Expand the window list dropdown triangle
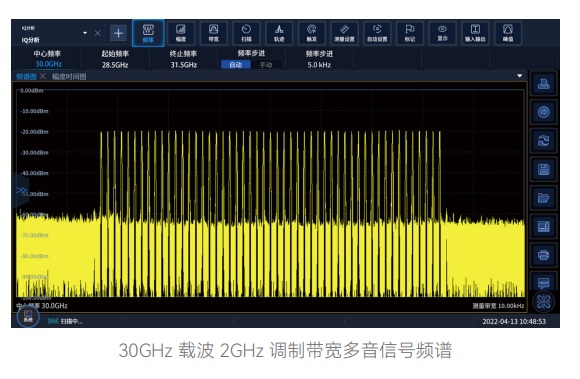 tap(520, 76)
